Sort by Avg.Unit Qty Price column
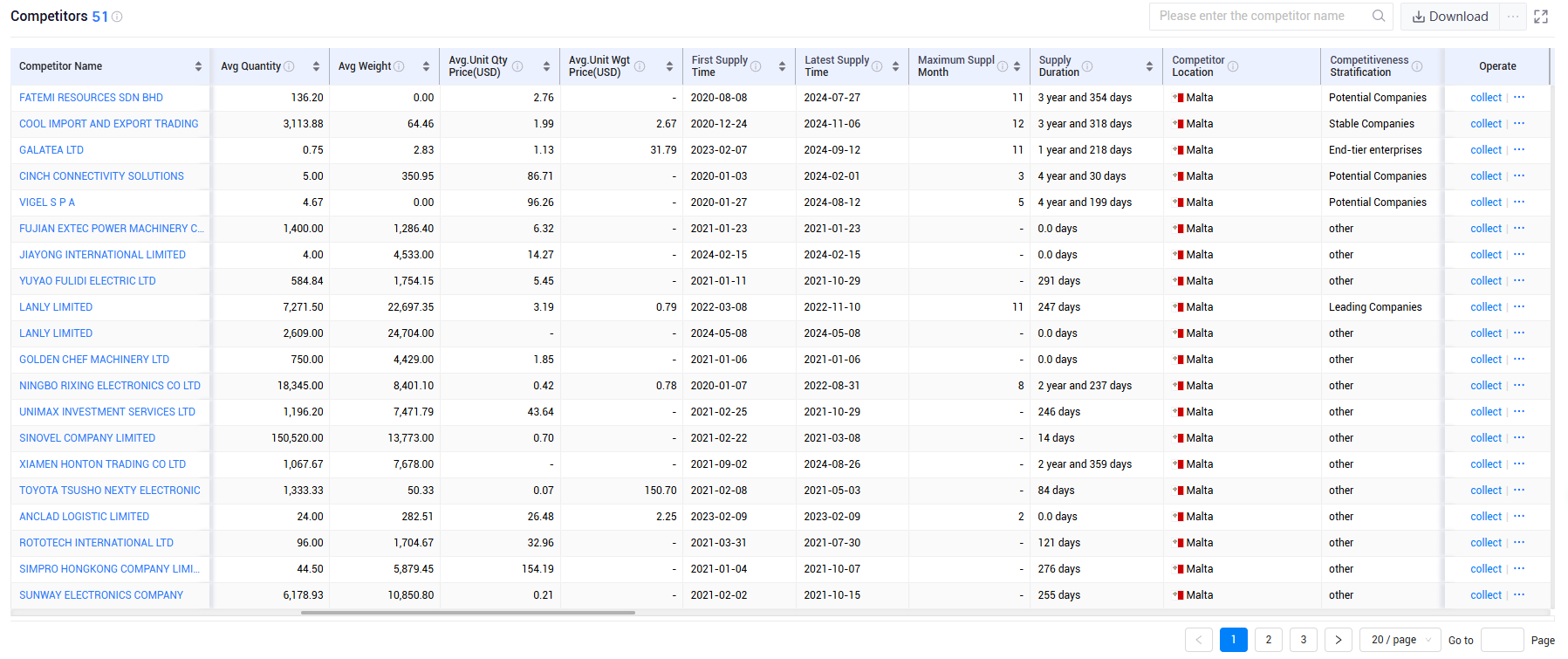The height and width of the screenshot is (659, 1568). (x=546, y=66)
